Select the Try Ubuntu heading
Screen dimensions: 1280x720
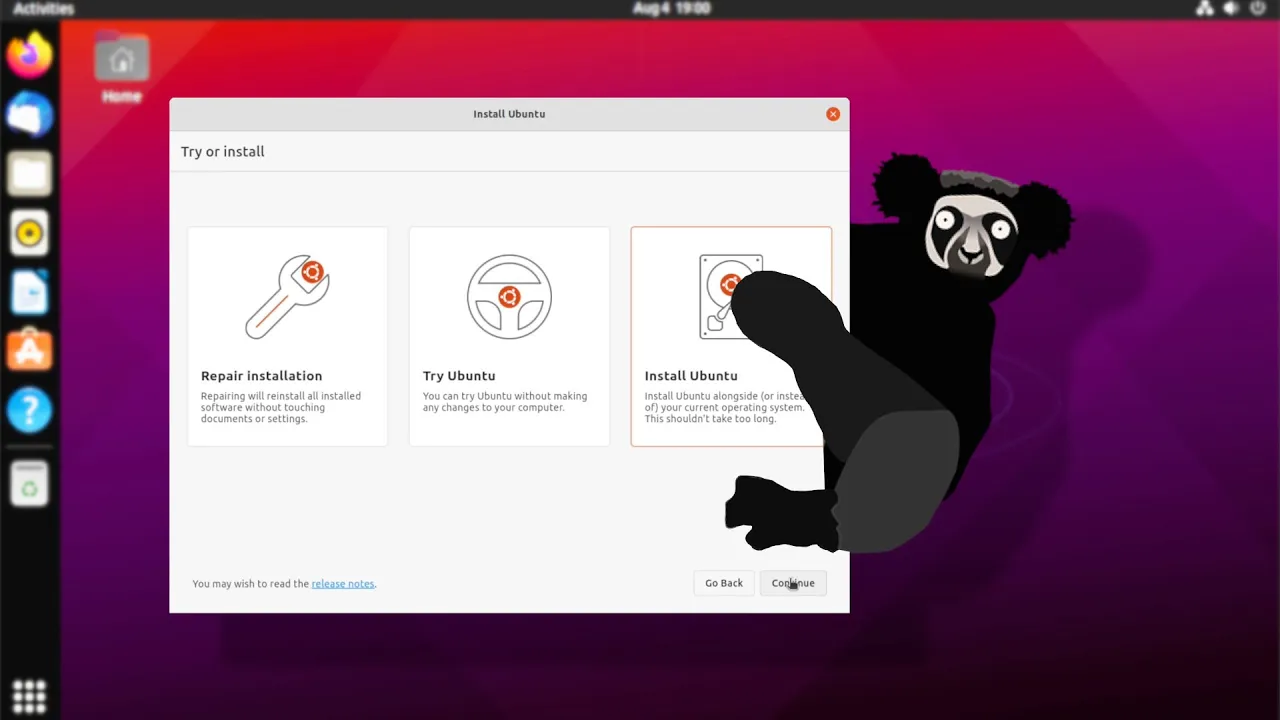click(x=459, y=376)
